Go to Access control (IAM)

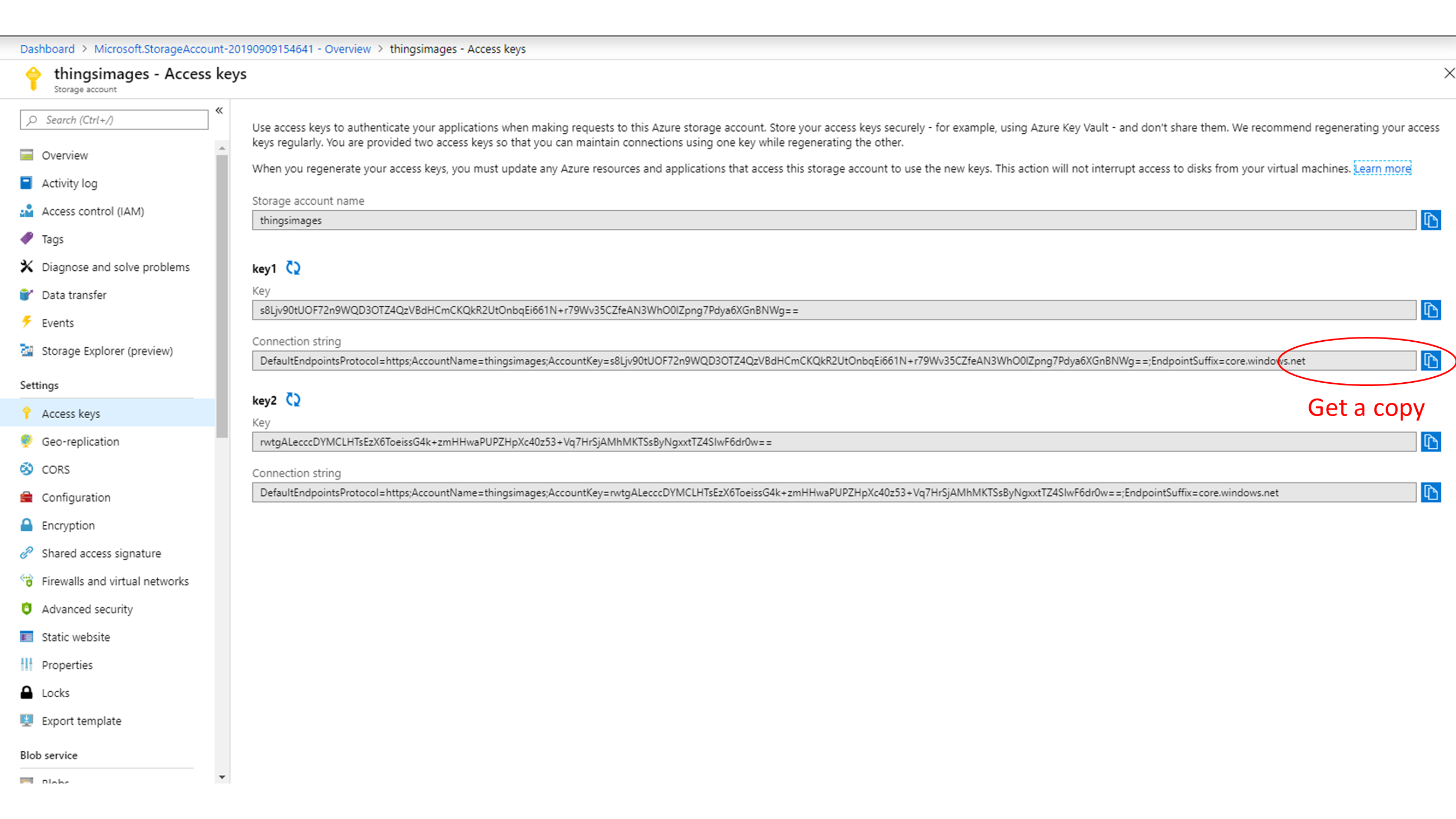click(93, 211)
